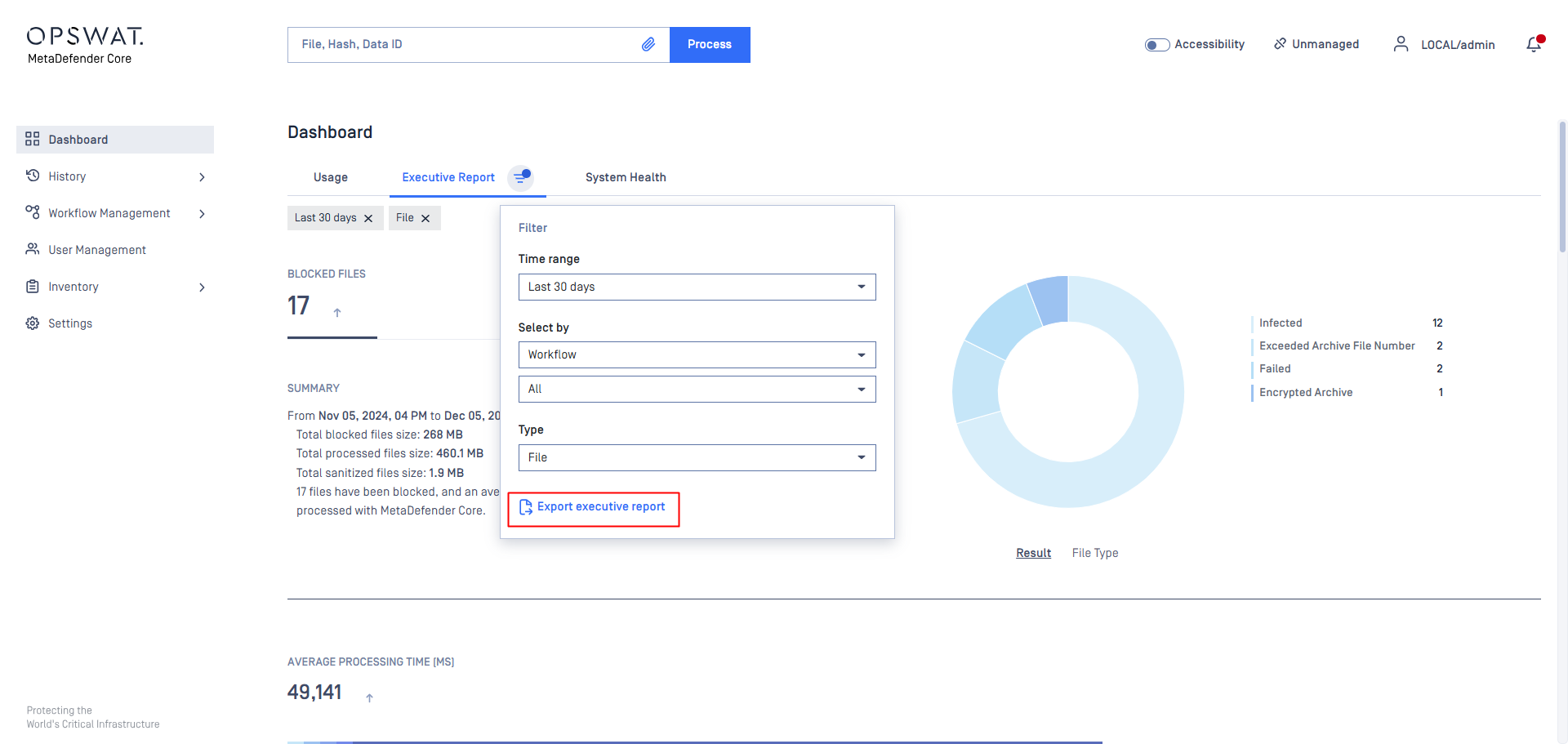Open the LOCAL/admin user profile icon

[x=1401, y=44]
